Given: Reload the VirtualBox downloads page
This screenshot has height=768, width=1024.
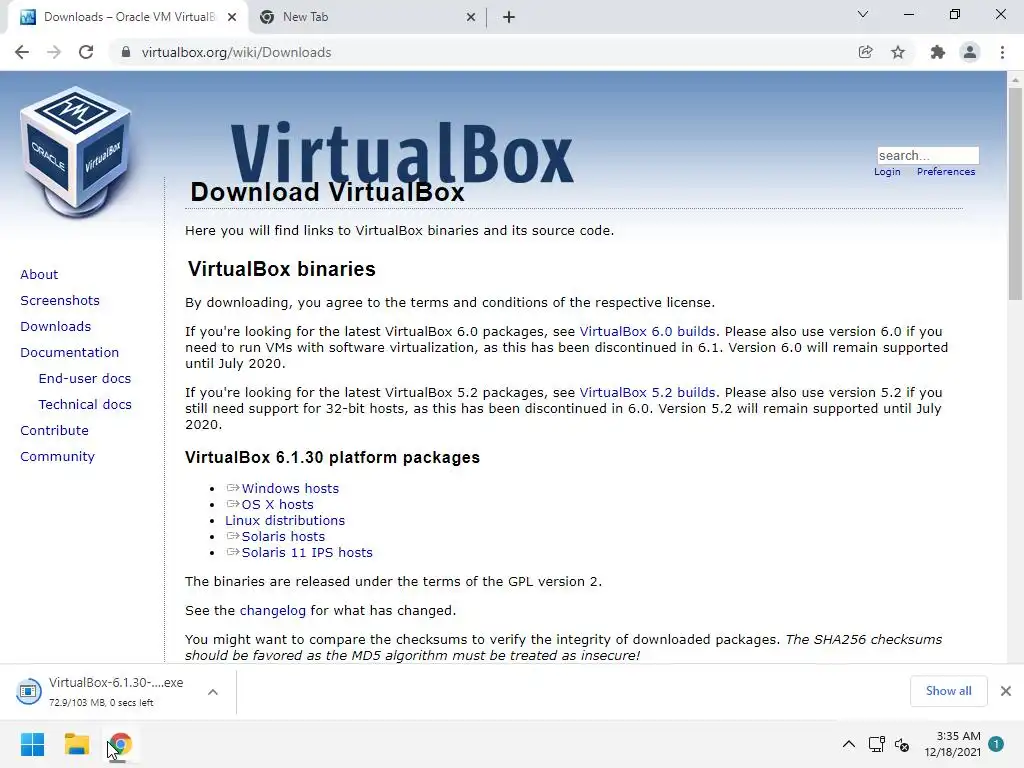Looking at the screenshot, I should click(86, 52).
